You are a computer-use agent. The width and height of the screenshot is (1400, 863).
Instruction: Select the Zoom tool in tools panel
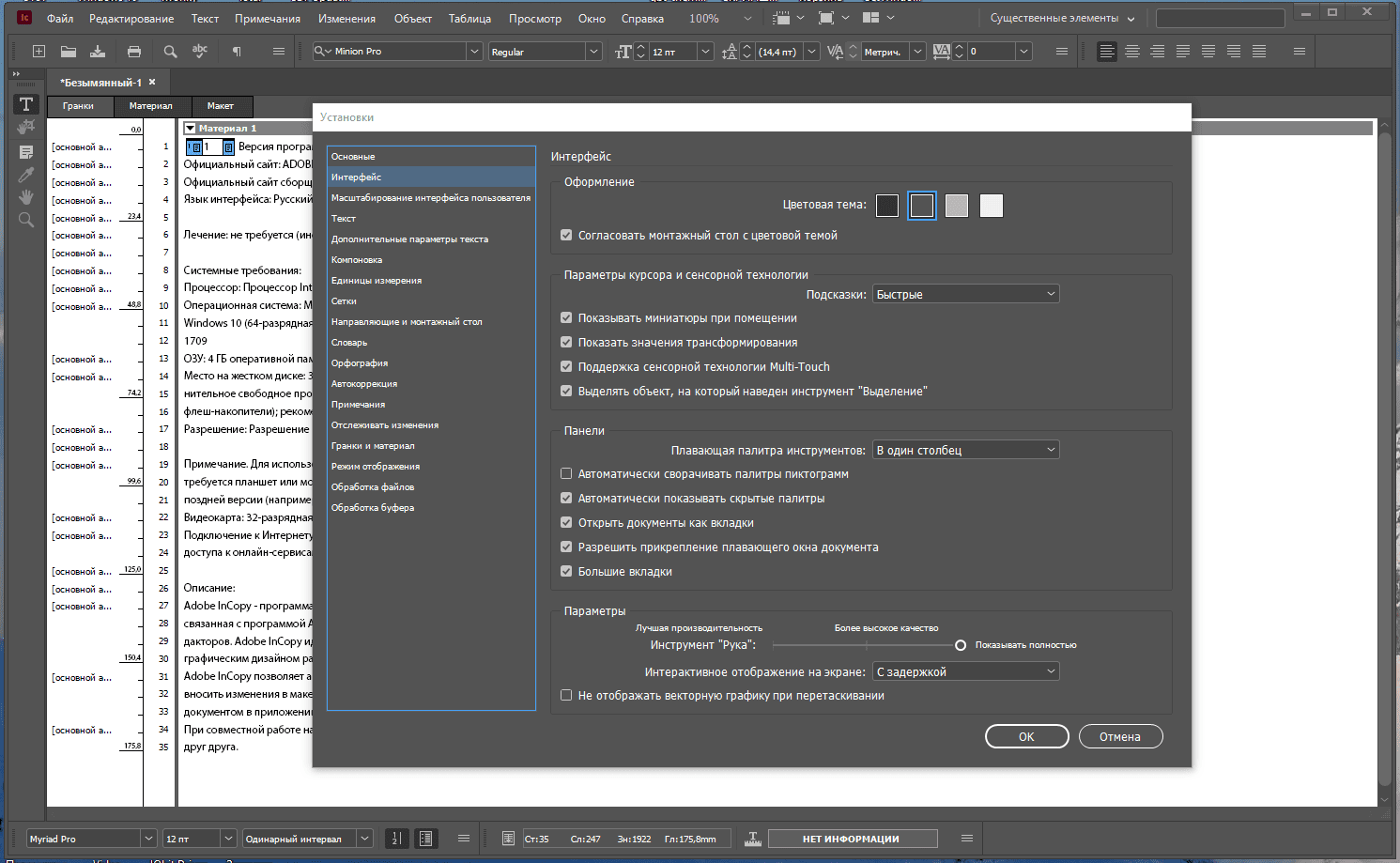(x=26, y=220)
